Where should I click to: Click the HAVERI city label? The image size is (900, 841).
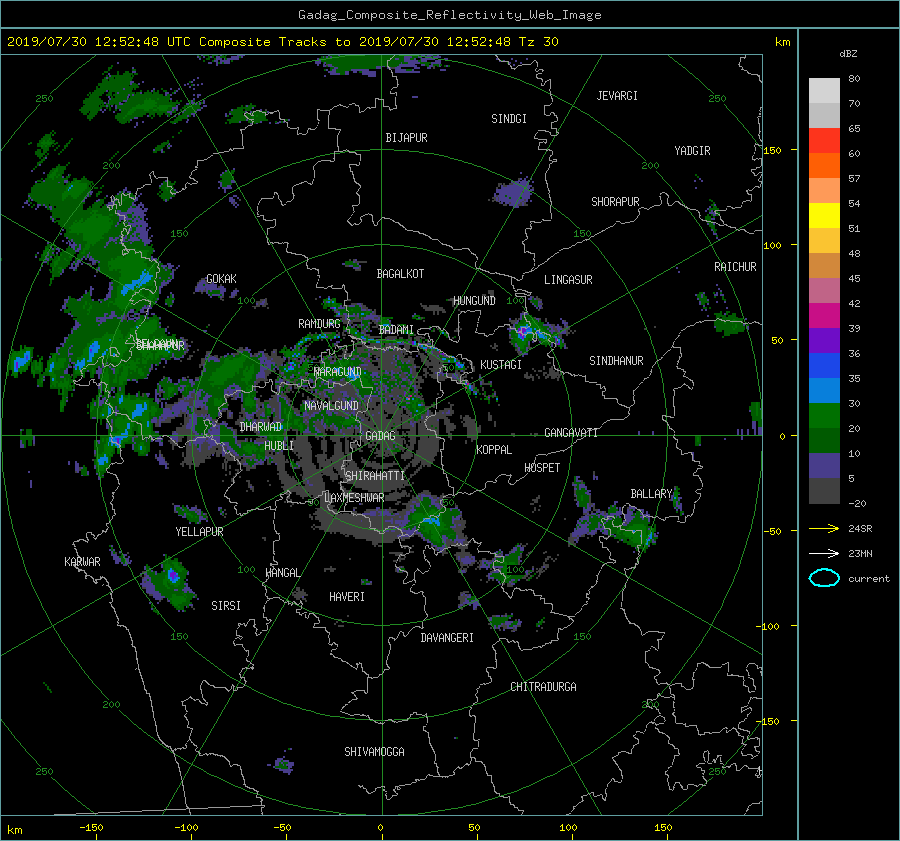tap(347, 598)
